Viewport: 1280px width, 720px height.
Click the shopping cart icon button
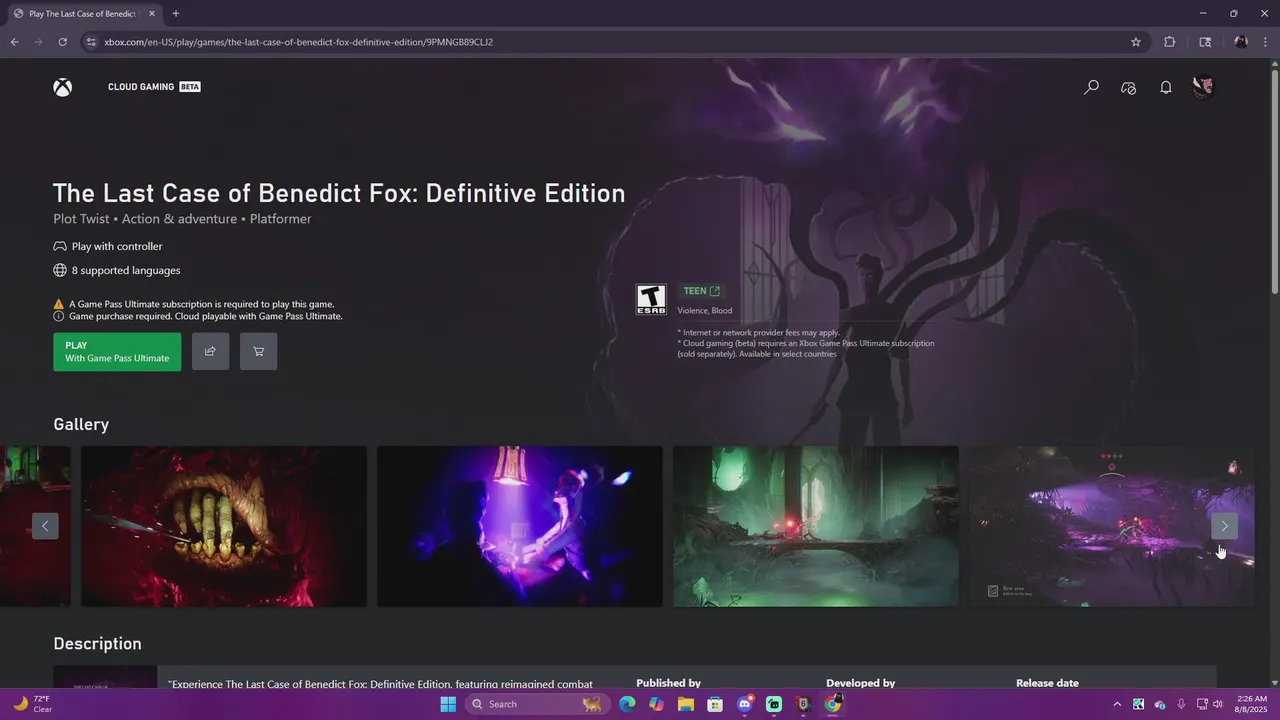pyautogui.click(x=258, y=351)
